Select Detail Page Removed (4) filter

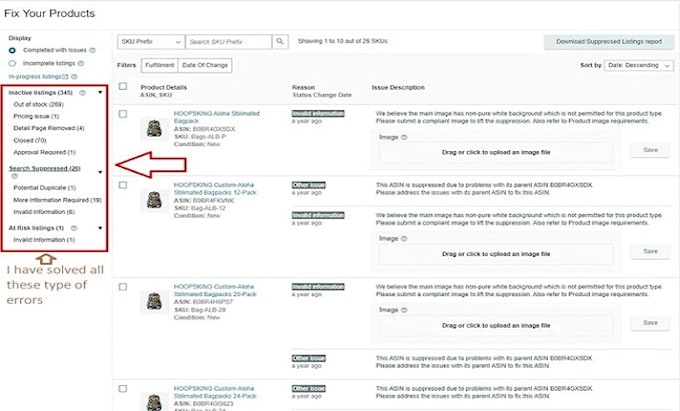[x=49, y=128]
